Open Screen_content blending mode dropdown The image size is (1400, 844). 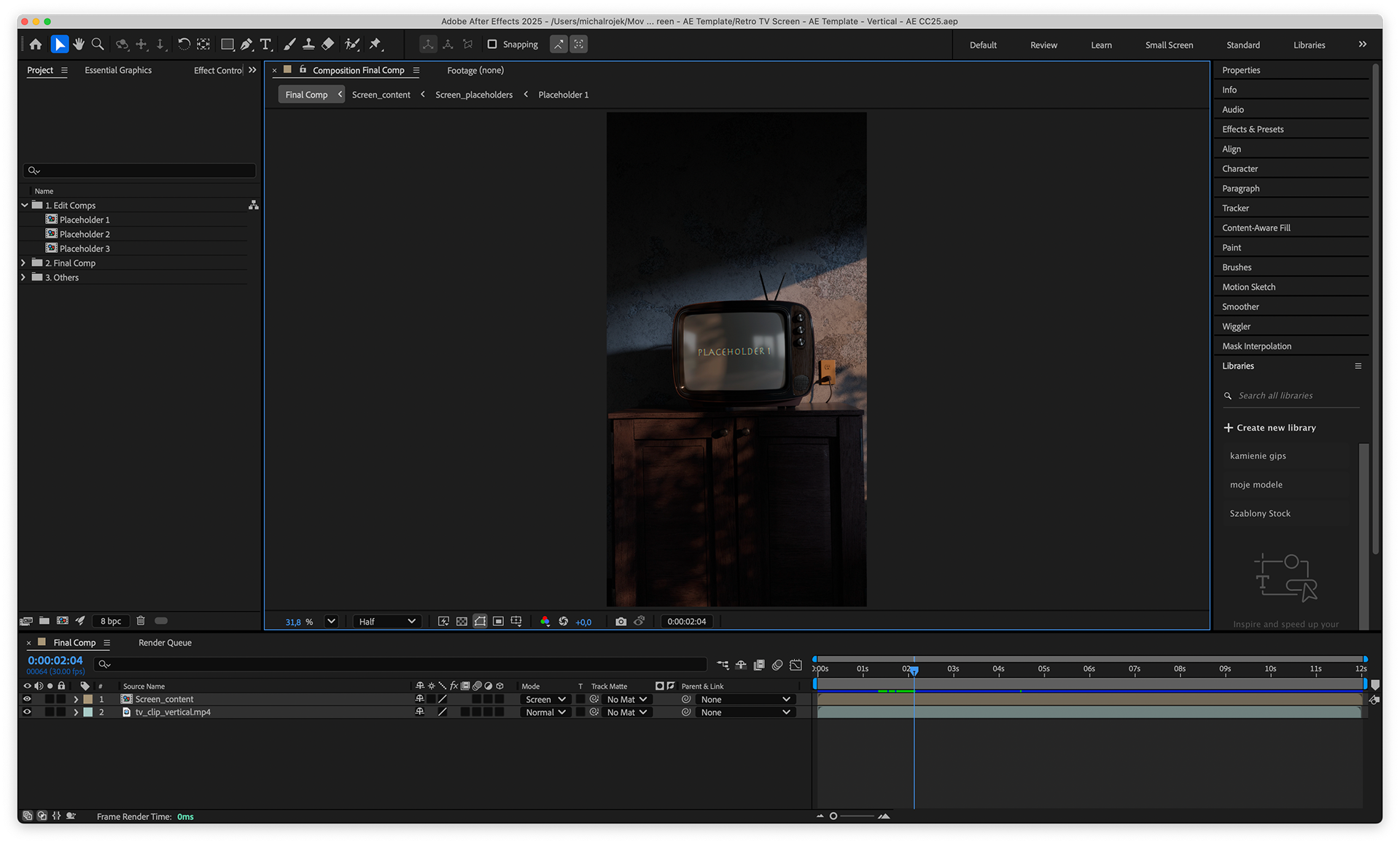(545, 700)
